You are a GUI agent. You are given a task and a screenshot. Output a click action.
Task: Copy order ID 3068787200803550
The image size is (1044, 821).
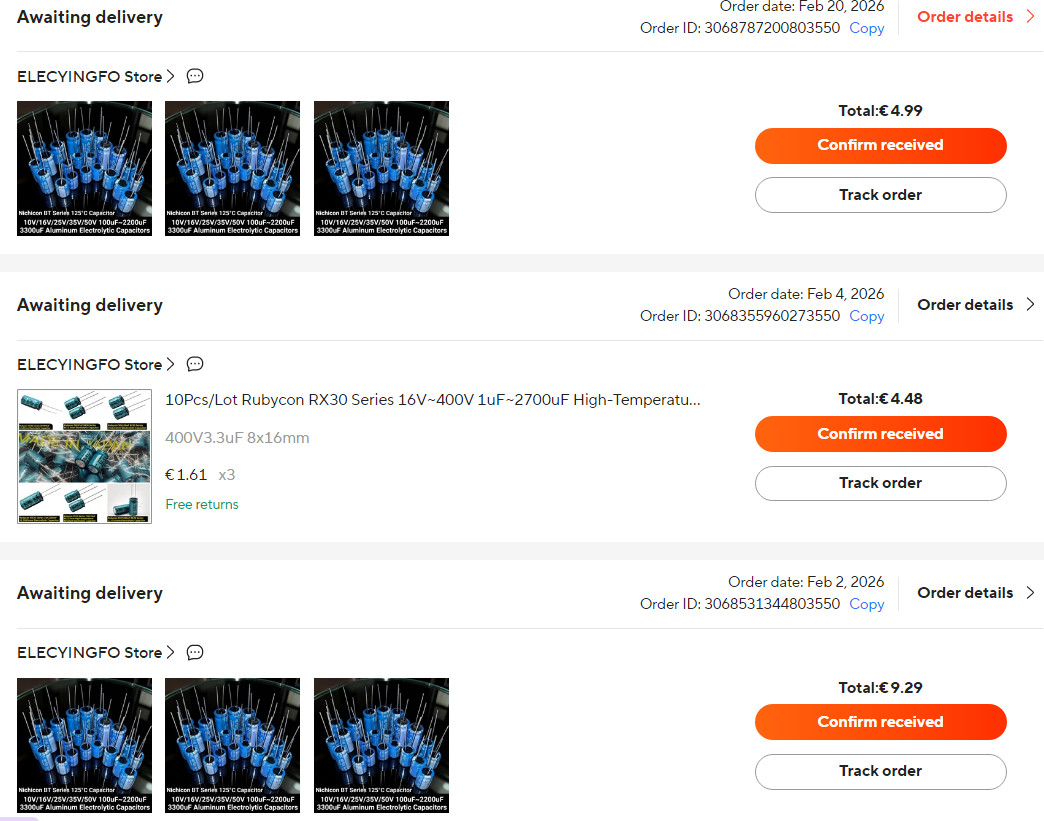coord(866,28)
